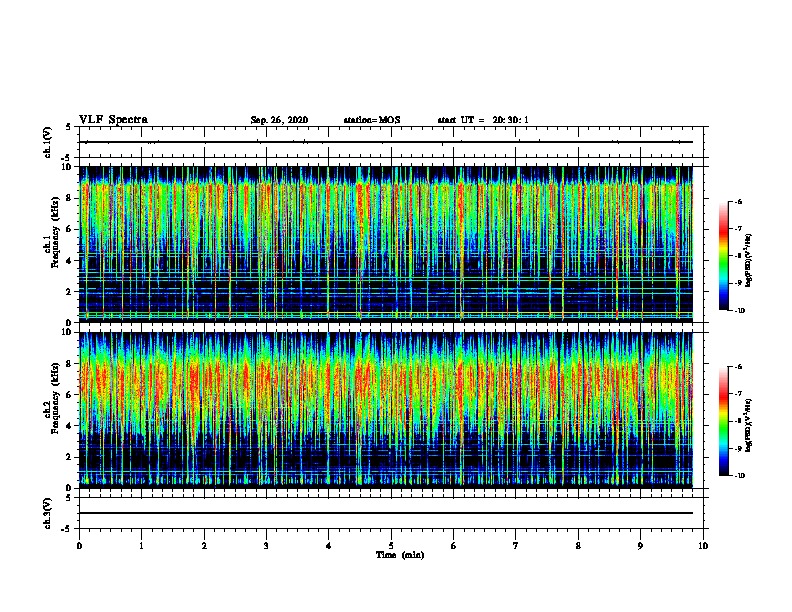The height and width of the screenshot is (612, 792).
Task: Click the "Time (min)" axis label
Action: click(400, 555)
